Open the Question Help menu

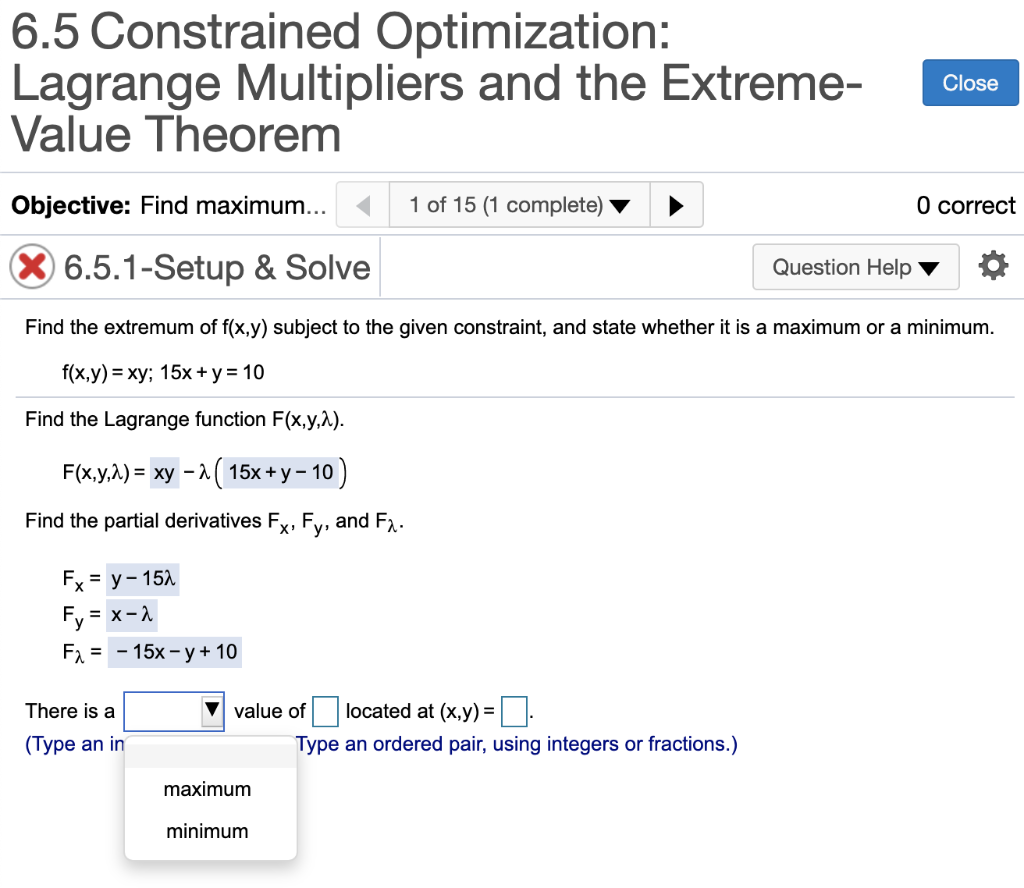855,267
